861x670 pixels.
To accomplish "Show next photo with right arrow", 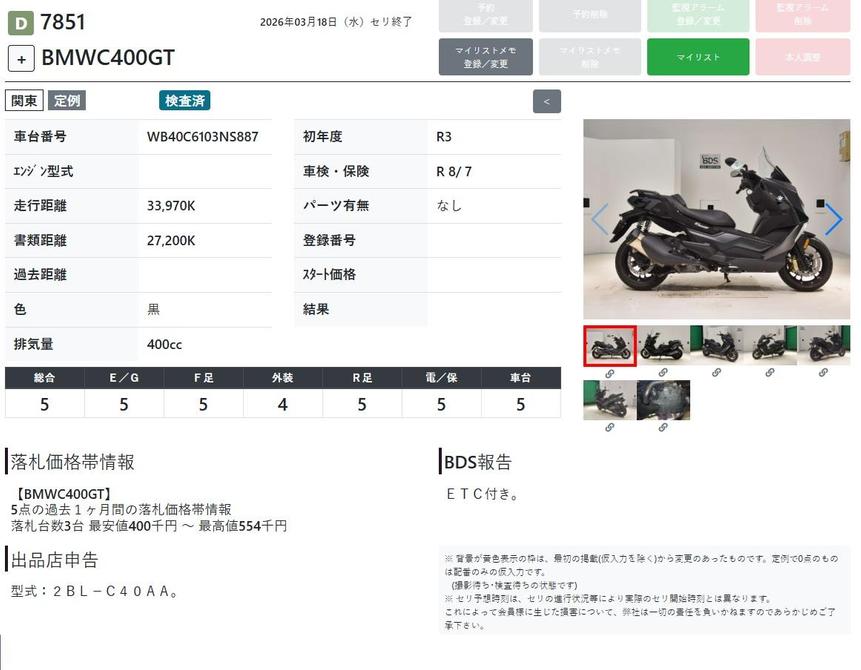I will pyautogui.click(x=832, y=219).
